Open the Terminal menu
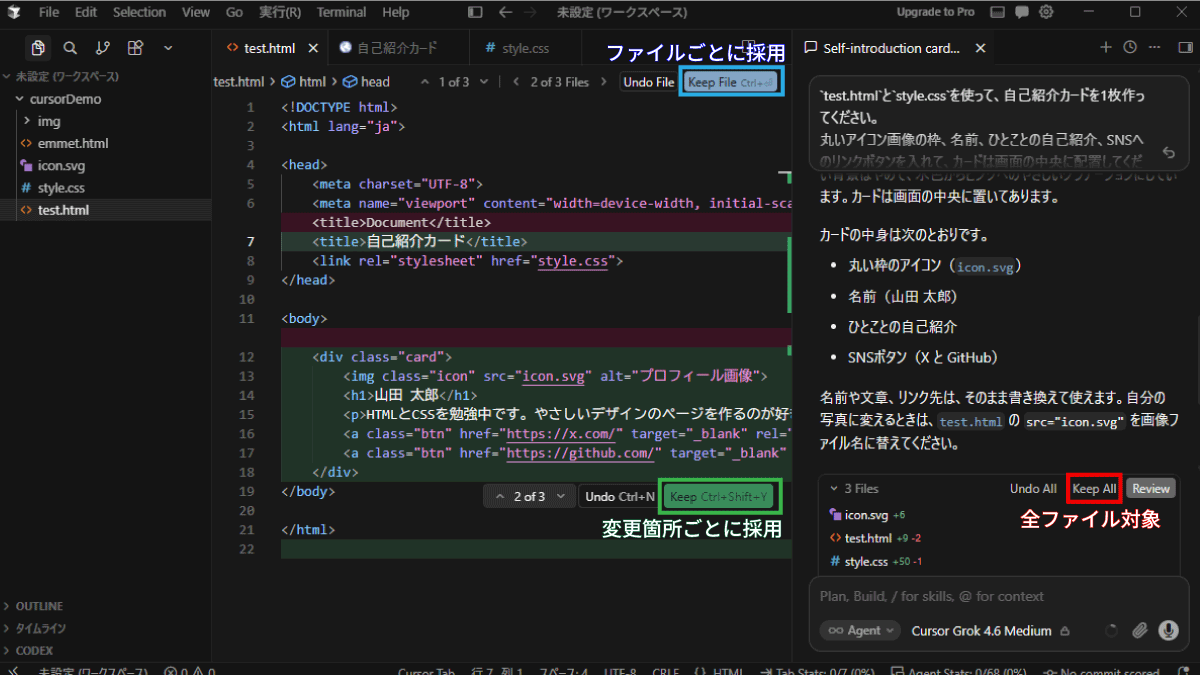This screenshot has height=675, width=1200. (341, 12)
